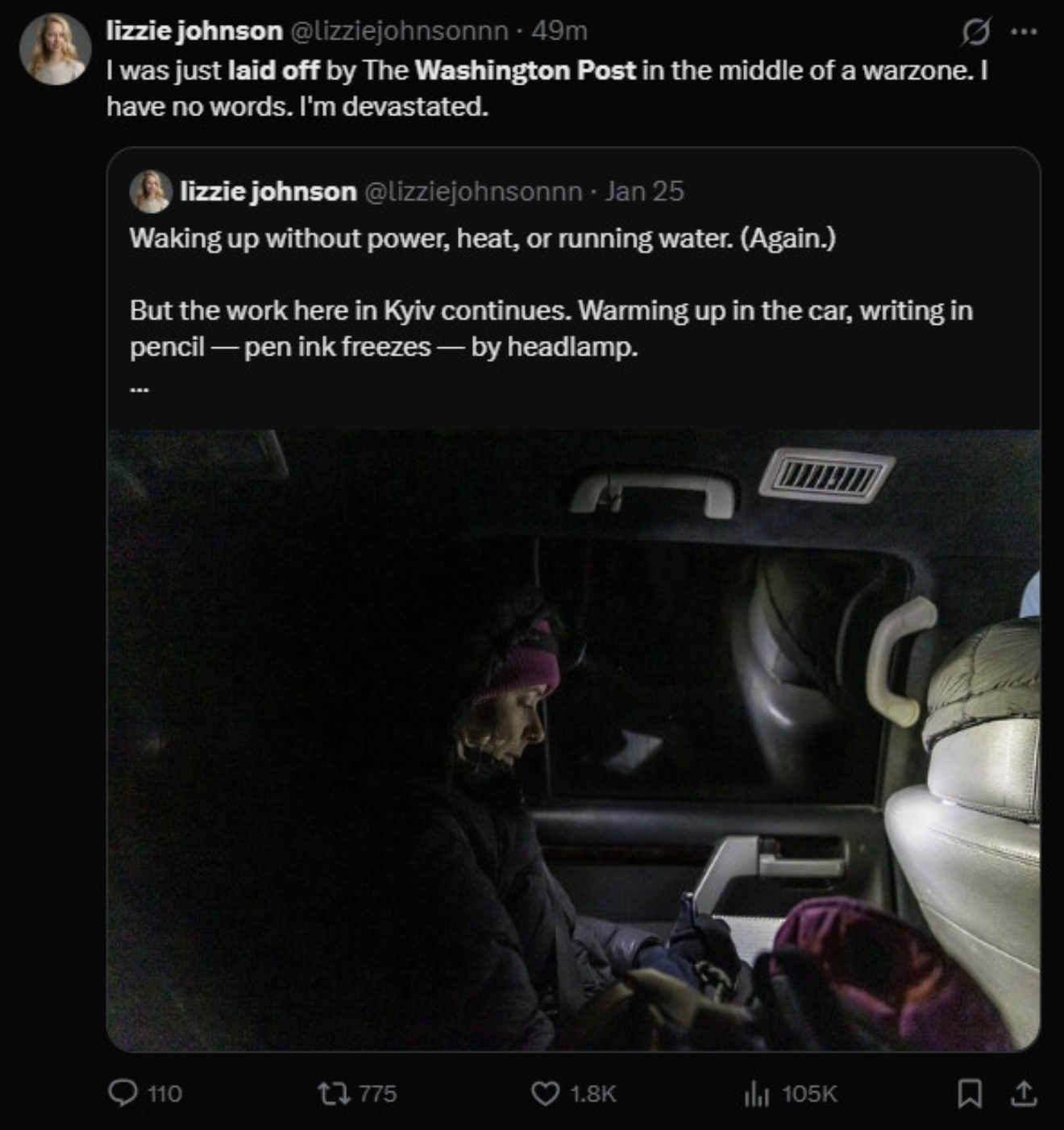This screenshot has height=1130, width=1064.
Task: Expand truncated quoted post text ellipsis
Action: 139,388
